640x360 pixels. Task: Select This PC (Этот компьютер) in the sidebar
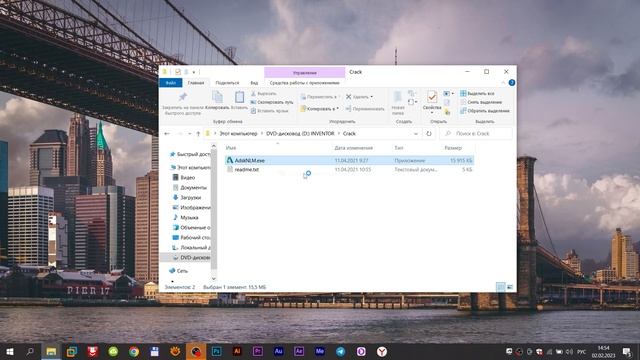190,167
